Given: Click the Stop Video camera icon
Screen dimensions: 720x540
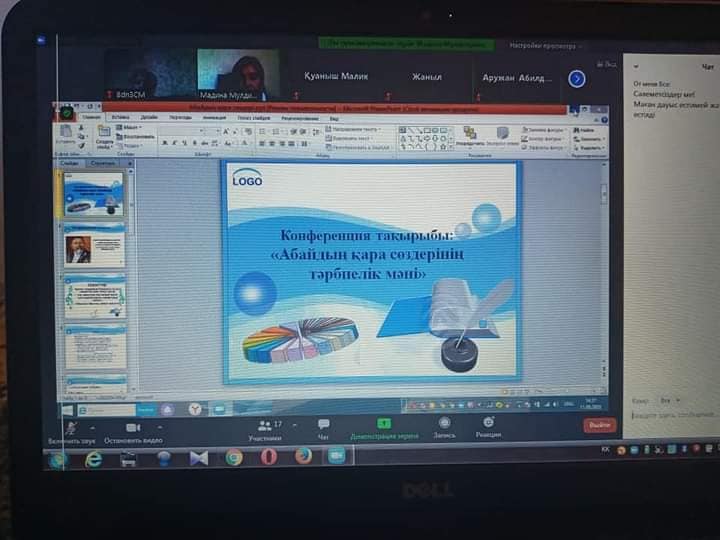Looking at the screenshot, I should [x=133, y=427].
